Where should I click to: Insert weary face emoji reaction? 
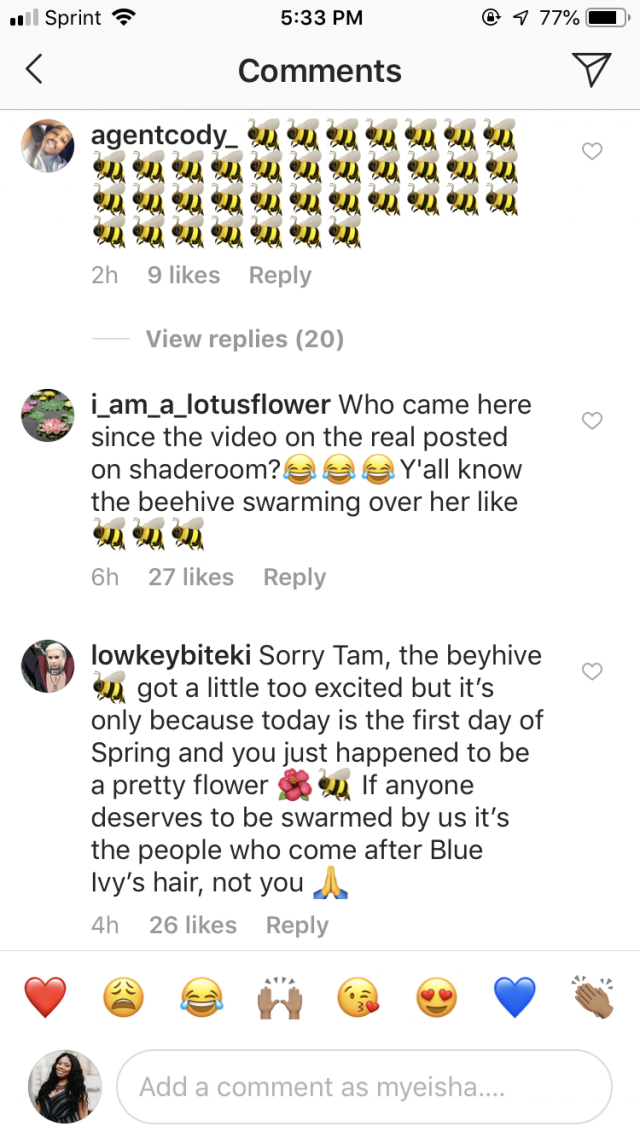(x=124, y=997)
